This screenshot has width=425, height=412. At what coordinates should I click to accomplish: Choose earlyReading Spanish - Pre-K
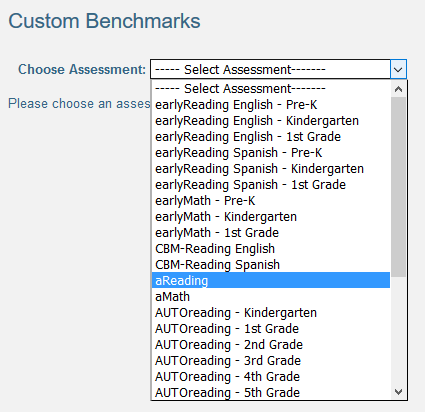pos(271,153)
